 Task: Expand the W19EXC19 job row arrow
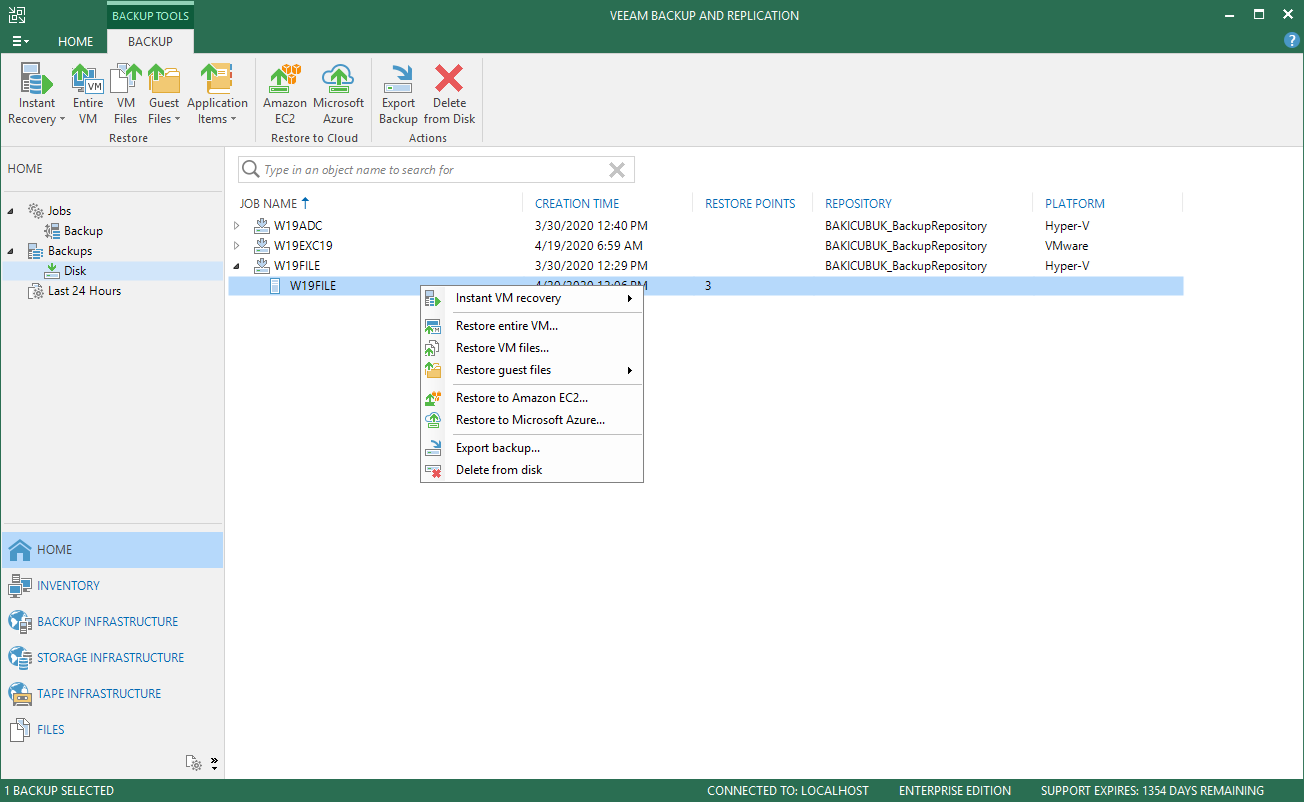click(237, 246)
